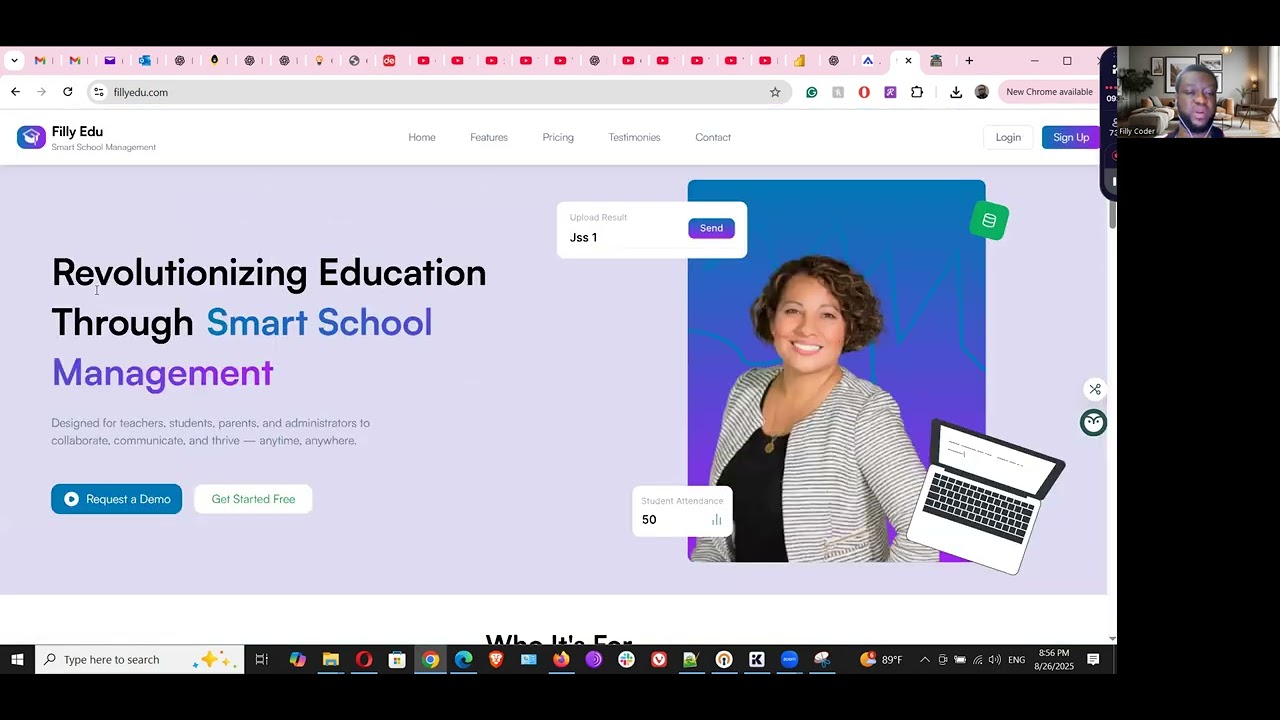Click the Login button

1008,137
